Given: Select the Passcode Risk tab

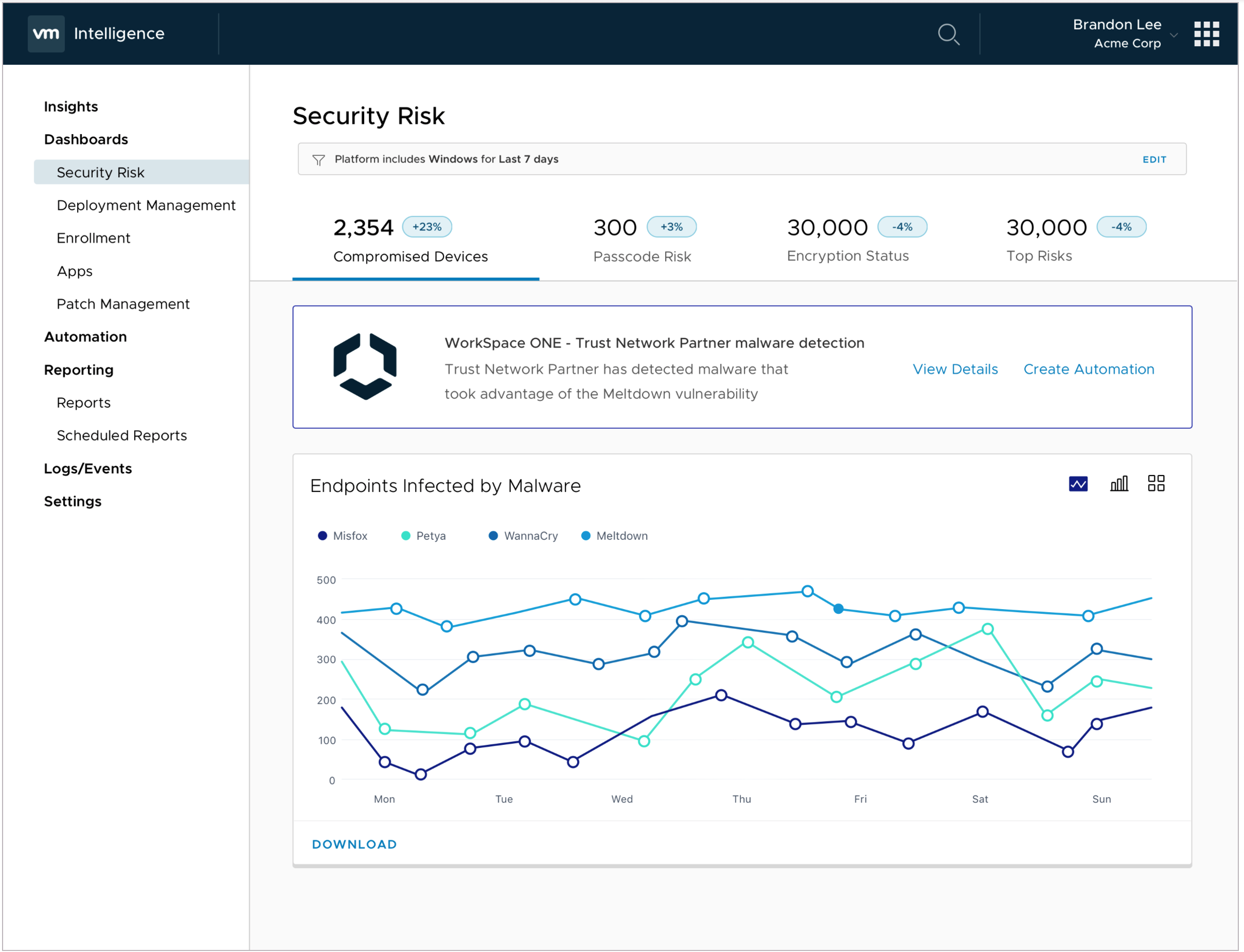Looking at the screenshot, I should pyautogui.click(x=645, y=241).
